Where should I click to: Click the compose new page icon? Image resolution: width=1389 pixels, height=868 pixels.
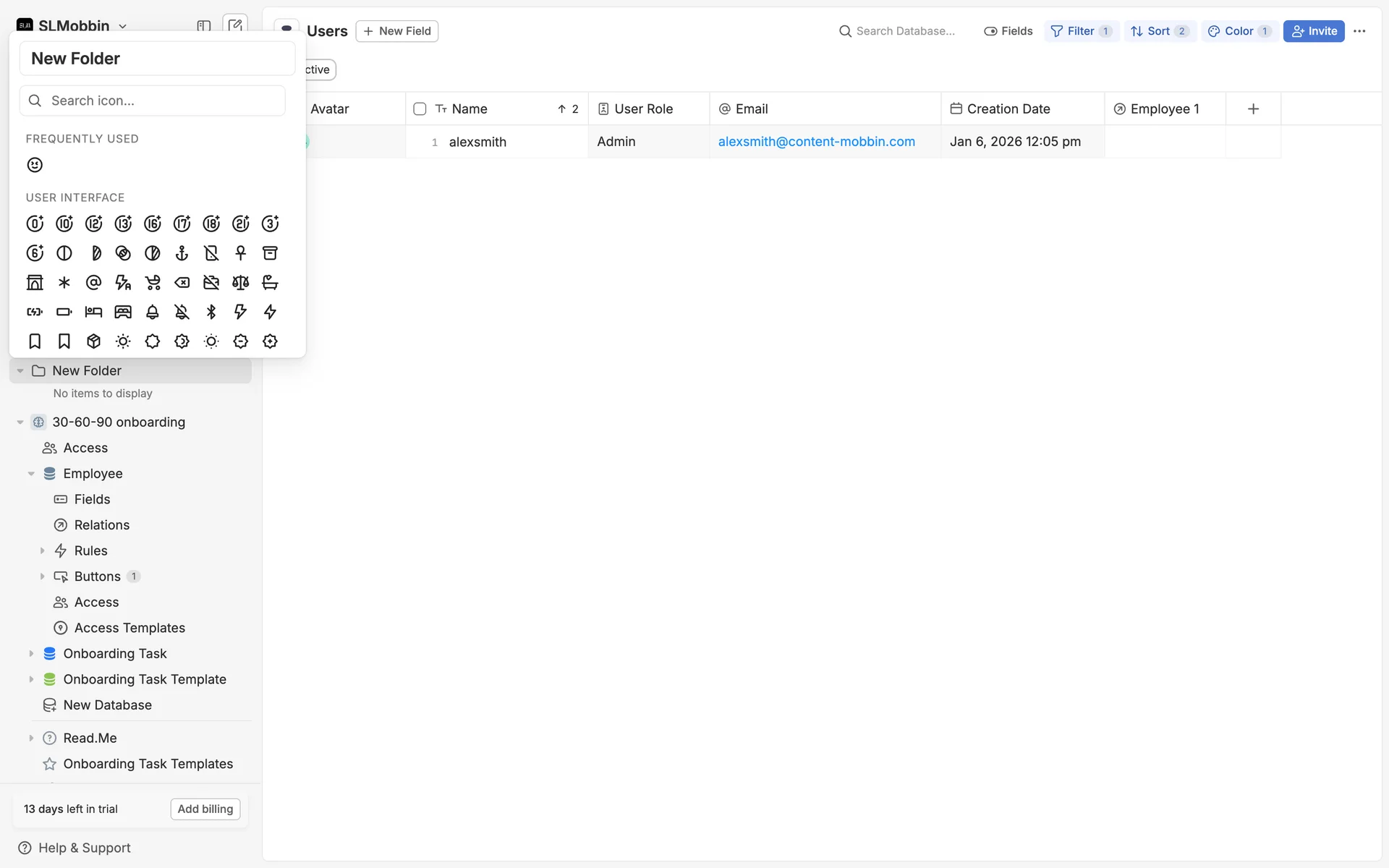click(x=235, y=26)
